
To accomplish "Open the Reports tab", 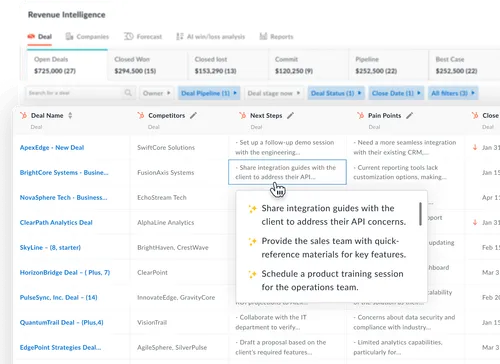I will [276, 37].
